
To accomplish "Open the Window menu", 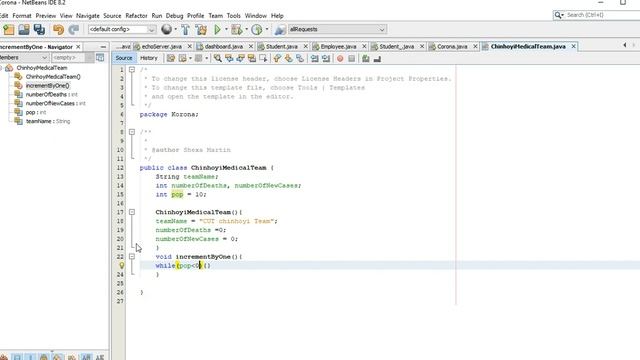I will click(x=256, y=16).
